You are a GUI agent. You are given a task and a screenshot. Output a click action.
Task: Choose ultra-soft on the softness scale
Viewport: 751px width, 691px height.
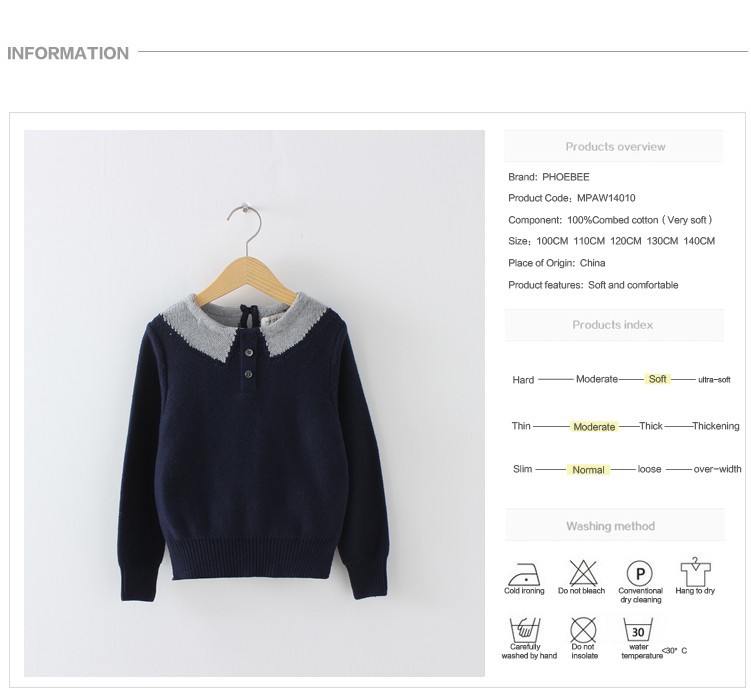point(714,380)
